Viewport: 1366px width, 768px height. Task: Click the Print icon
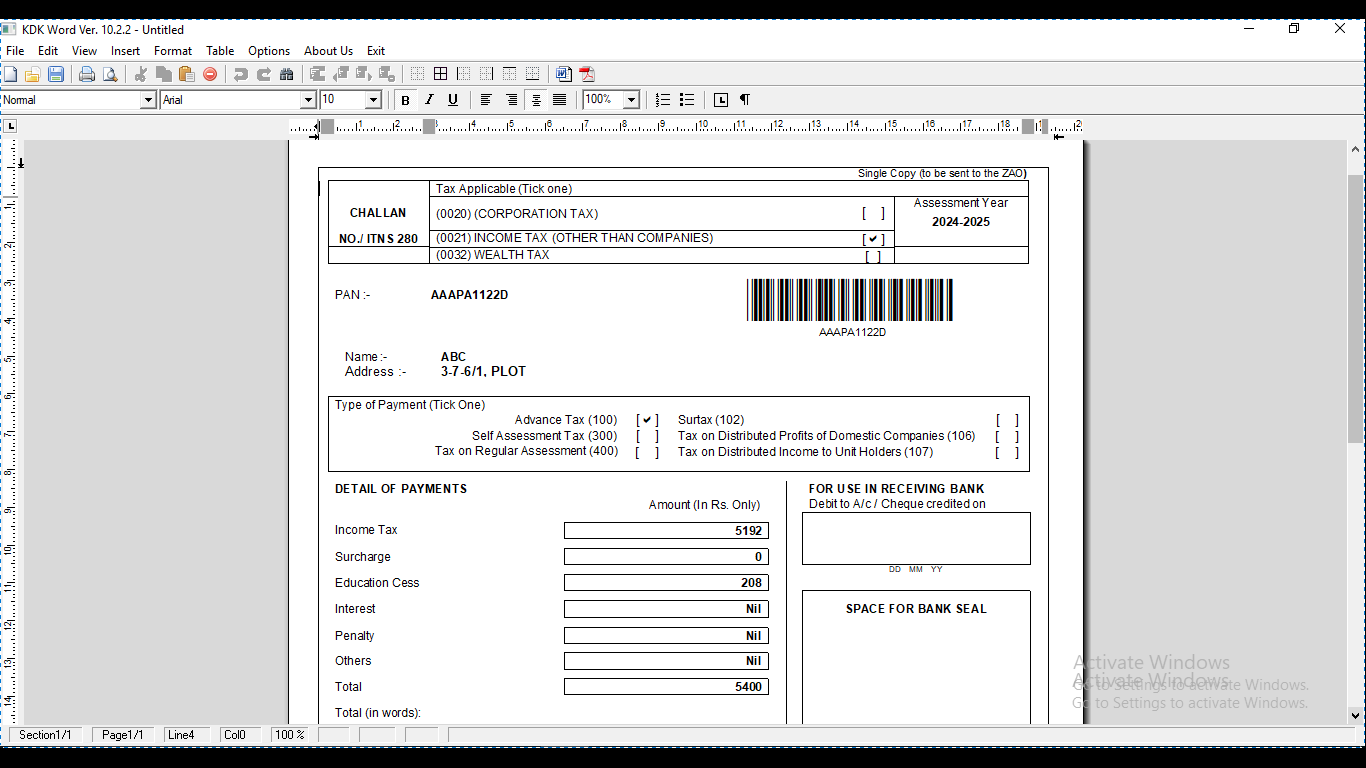tap(87, 74)
